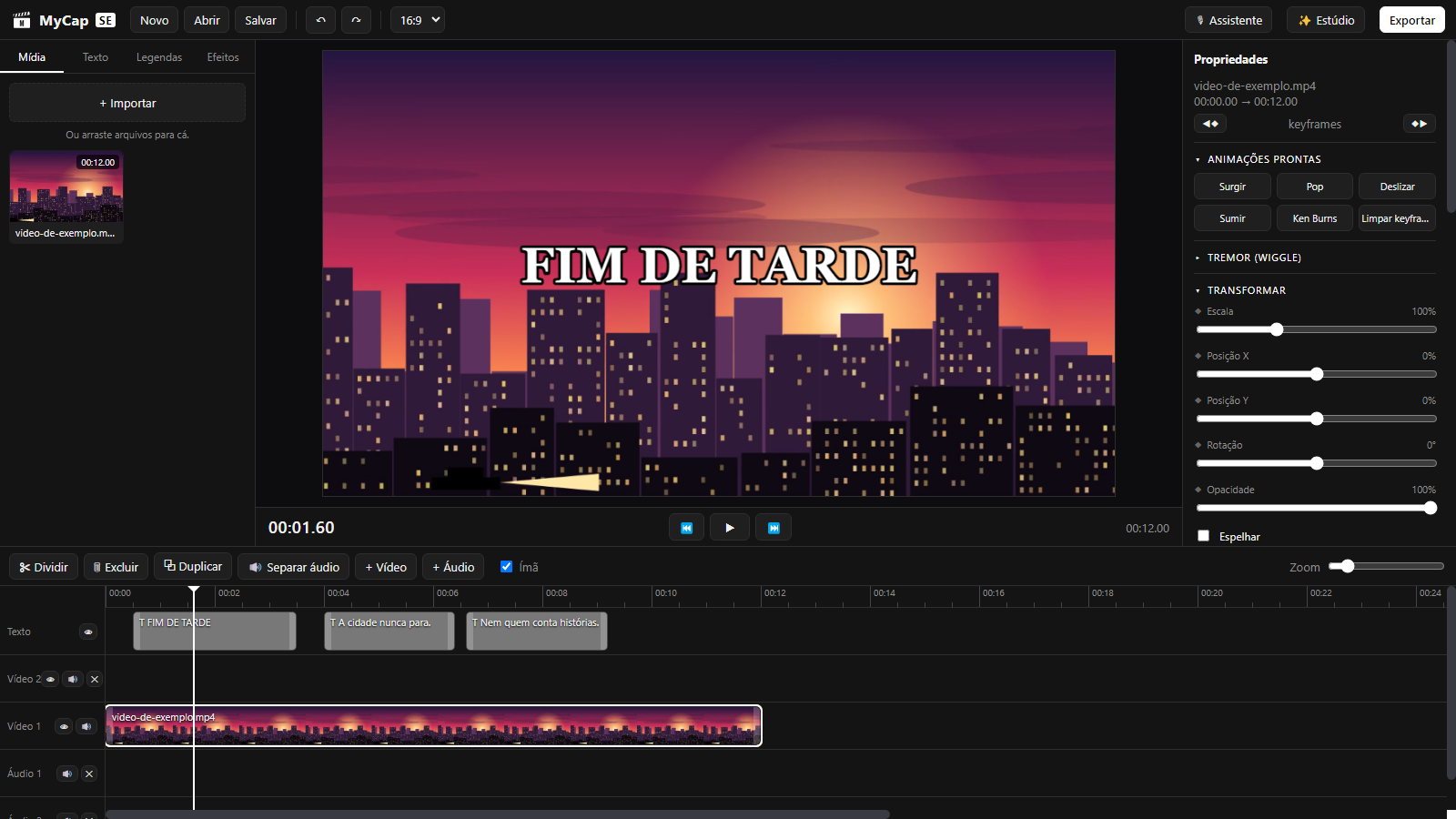
Task: Skip to start of video
Action: click(x=686, y=528)
